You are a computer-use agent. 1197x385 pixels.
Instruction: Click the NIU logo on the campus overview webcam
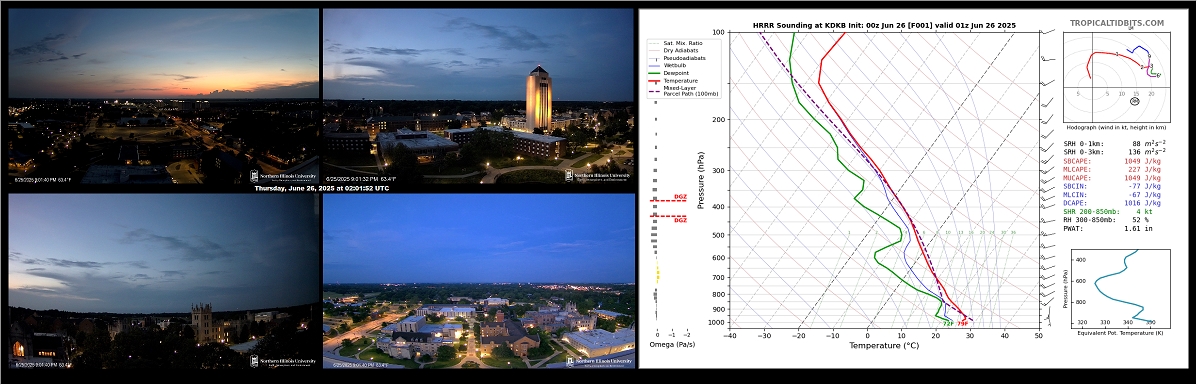(598, 361)
